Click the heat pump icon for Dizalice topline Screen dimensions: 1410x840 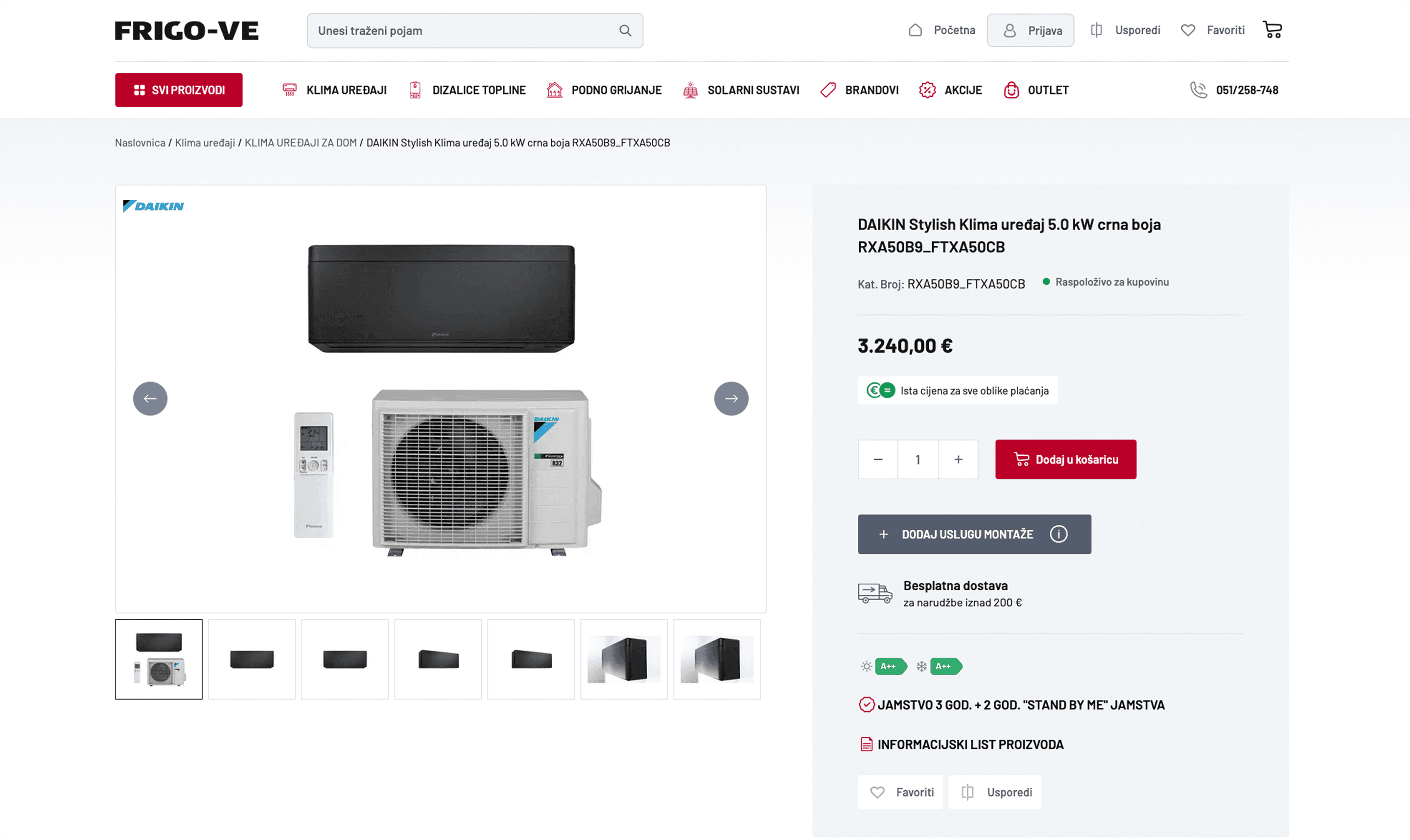[x=415, y=90]
